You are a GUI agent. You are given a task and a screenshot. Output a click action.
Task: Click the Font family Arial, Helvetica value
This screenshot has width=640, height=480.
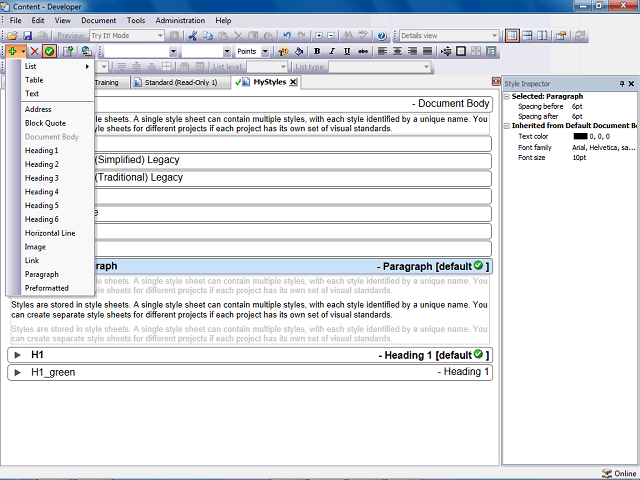tap(604, 147)
